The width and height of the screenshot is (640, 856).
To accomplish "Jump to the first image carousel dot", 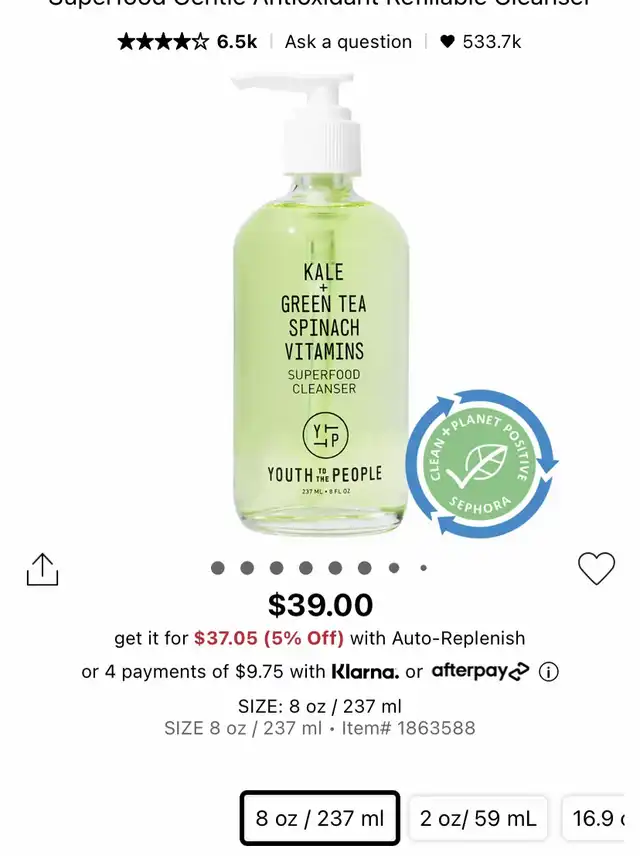I will 218,568.
